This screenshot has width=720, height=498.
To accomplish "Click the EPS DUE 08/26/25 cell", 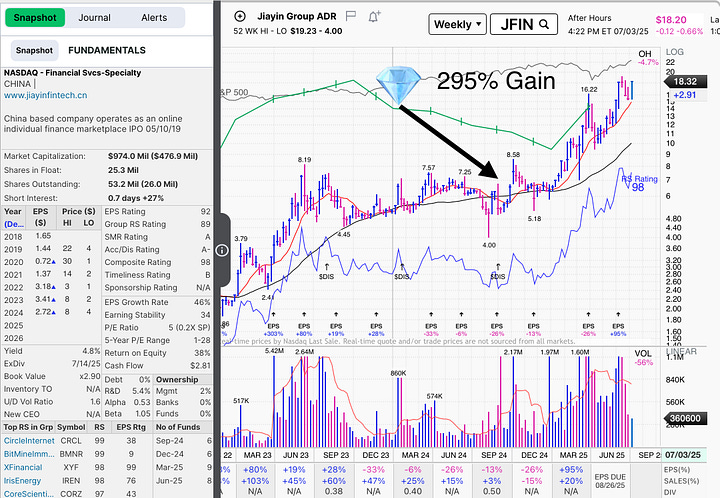I will (x=610, y=481).
